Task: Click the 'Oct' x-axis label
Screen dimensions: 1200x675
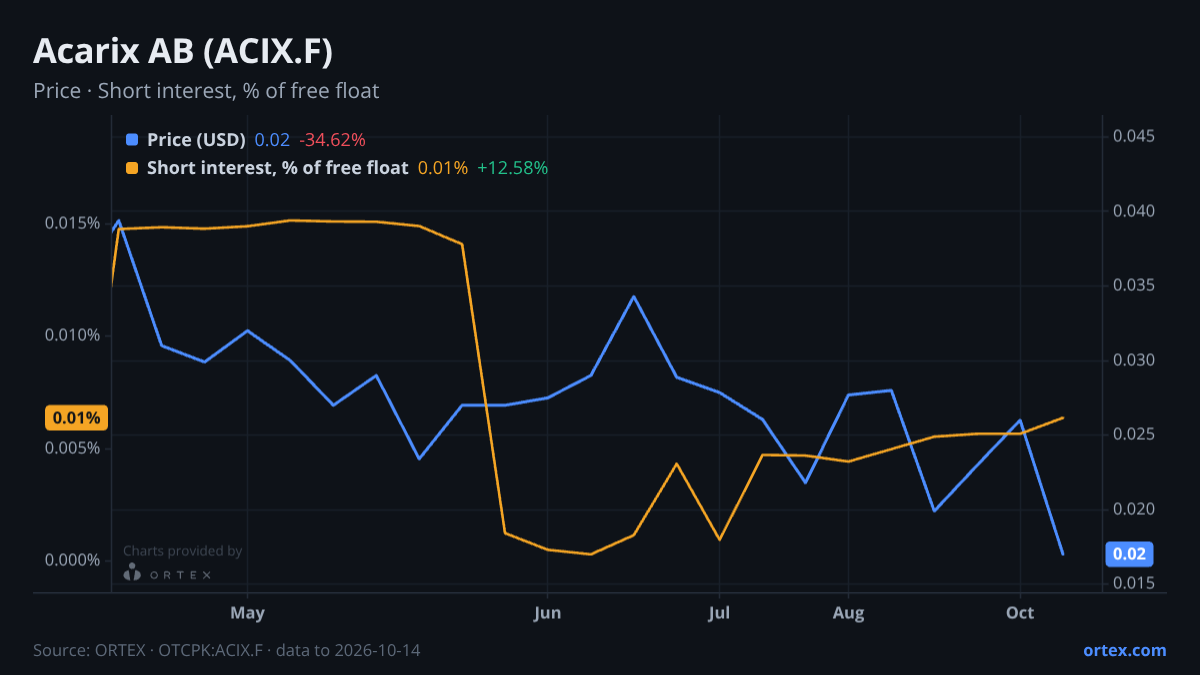Action: 1020,612
